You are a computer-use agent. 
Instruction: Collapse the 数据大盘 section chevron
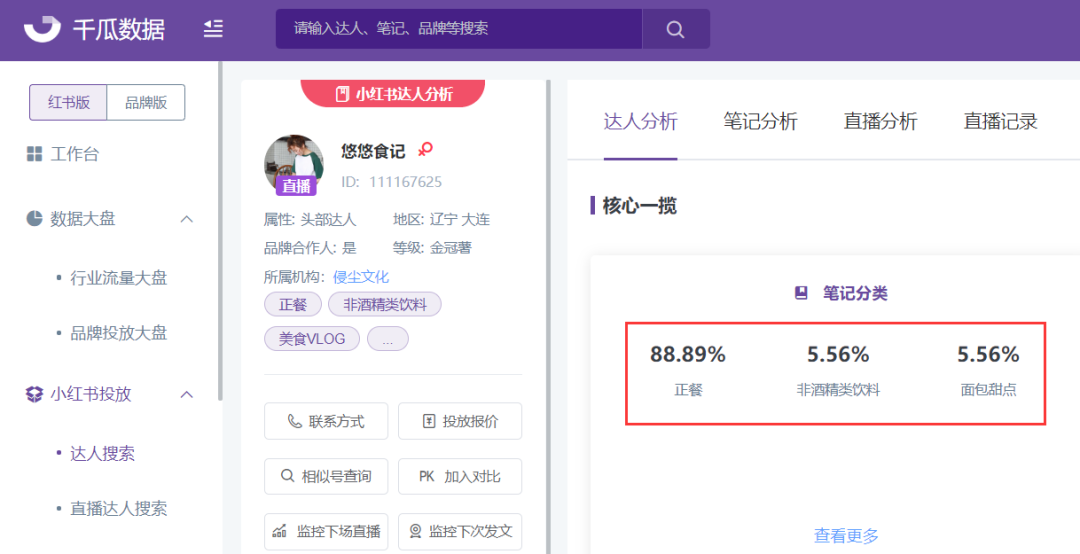coord(186,219)
